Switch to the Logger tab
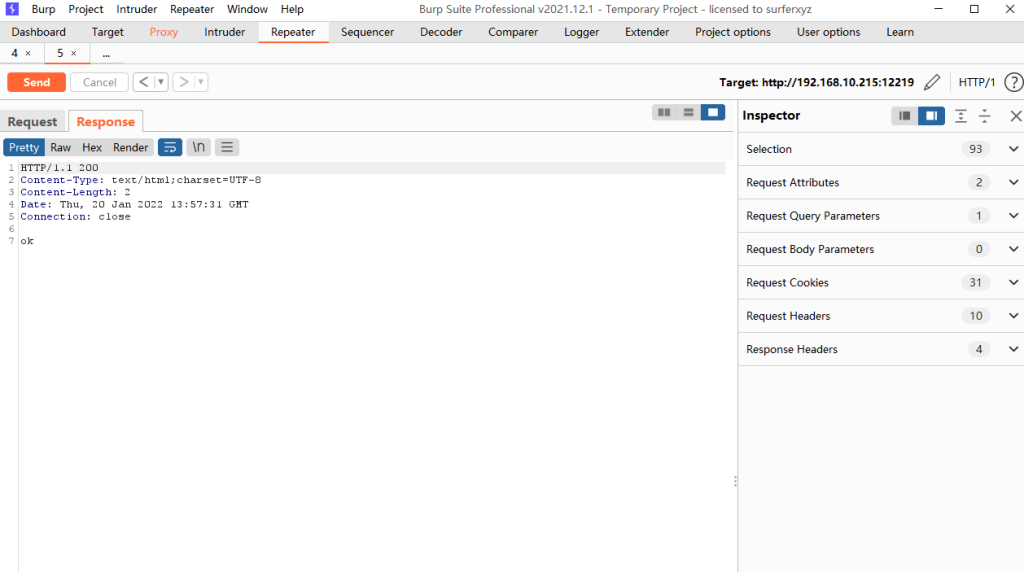Viewport: 1024px width, 572px height. click(x=581, y=32)
